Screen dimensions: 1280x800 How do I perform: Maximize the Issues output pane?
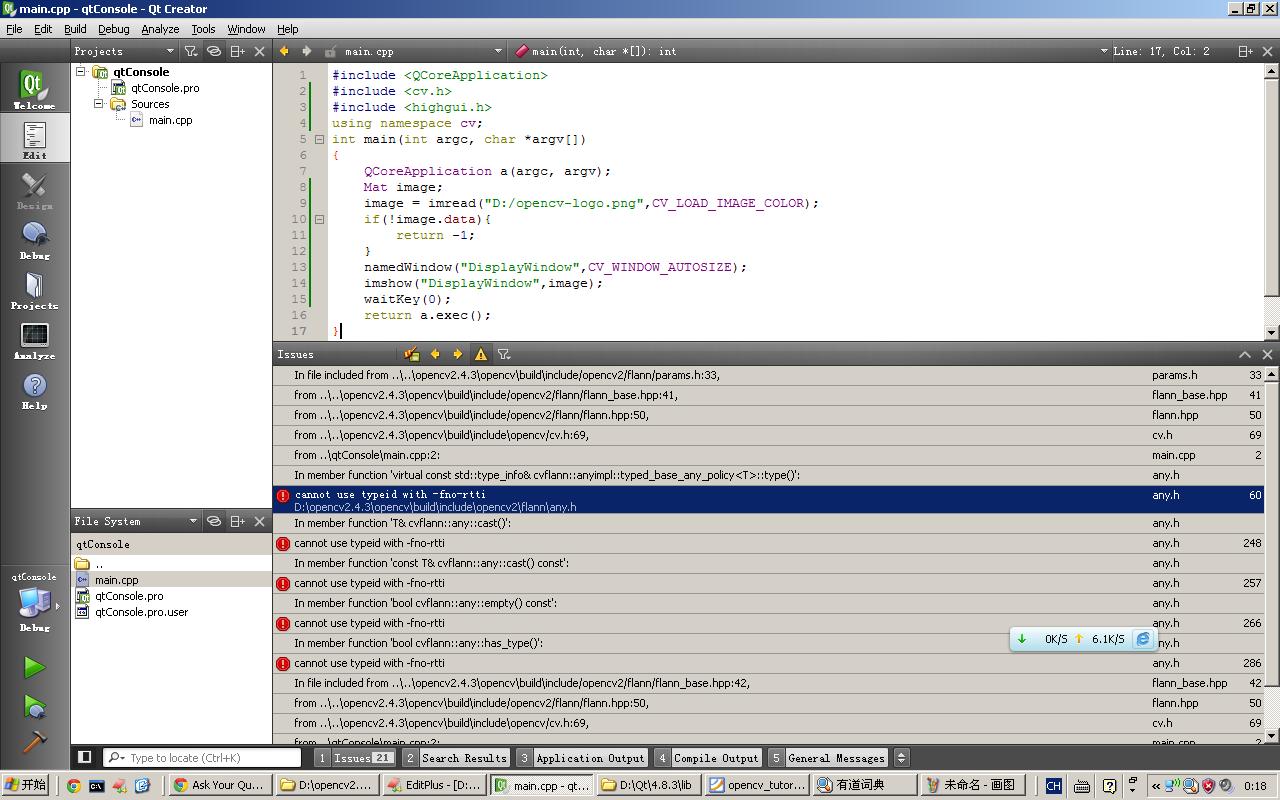coord(1245,354)
